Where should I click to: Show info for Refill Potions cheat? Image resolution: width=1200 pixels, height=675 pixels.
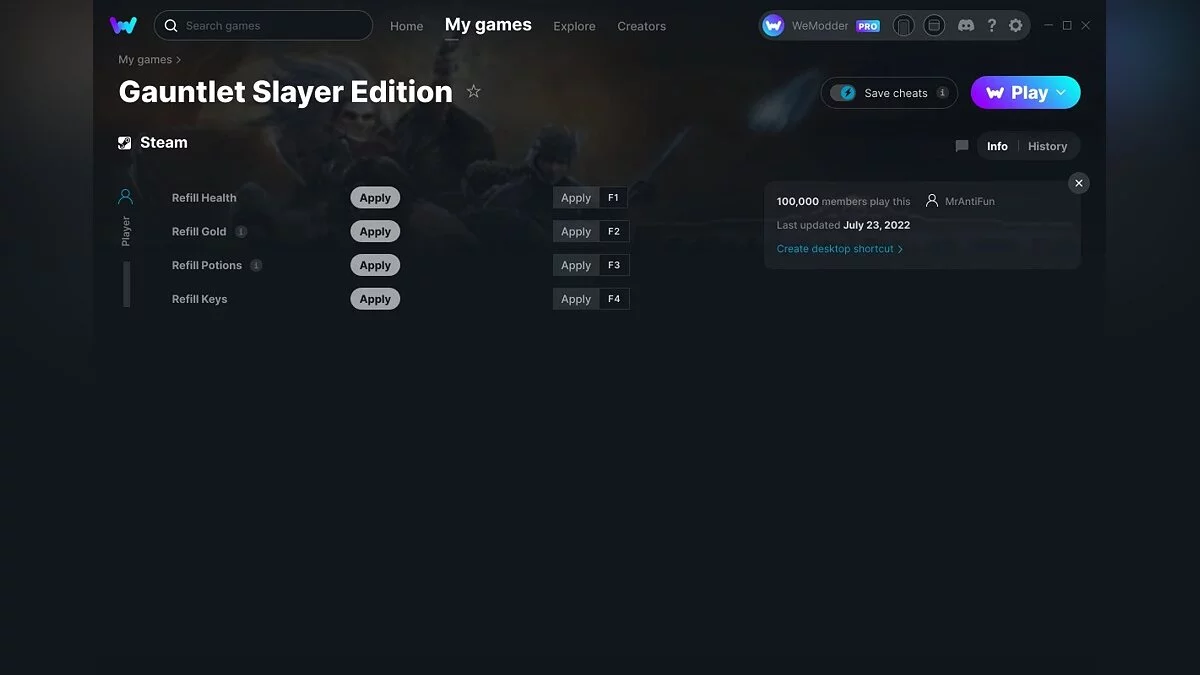[x=256, y=265]
